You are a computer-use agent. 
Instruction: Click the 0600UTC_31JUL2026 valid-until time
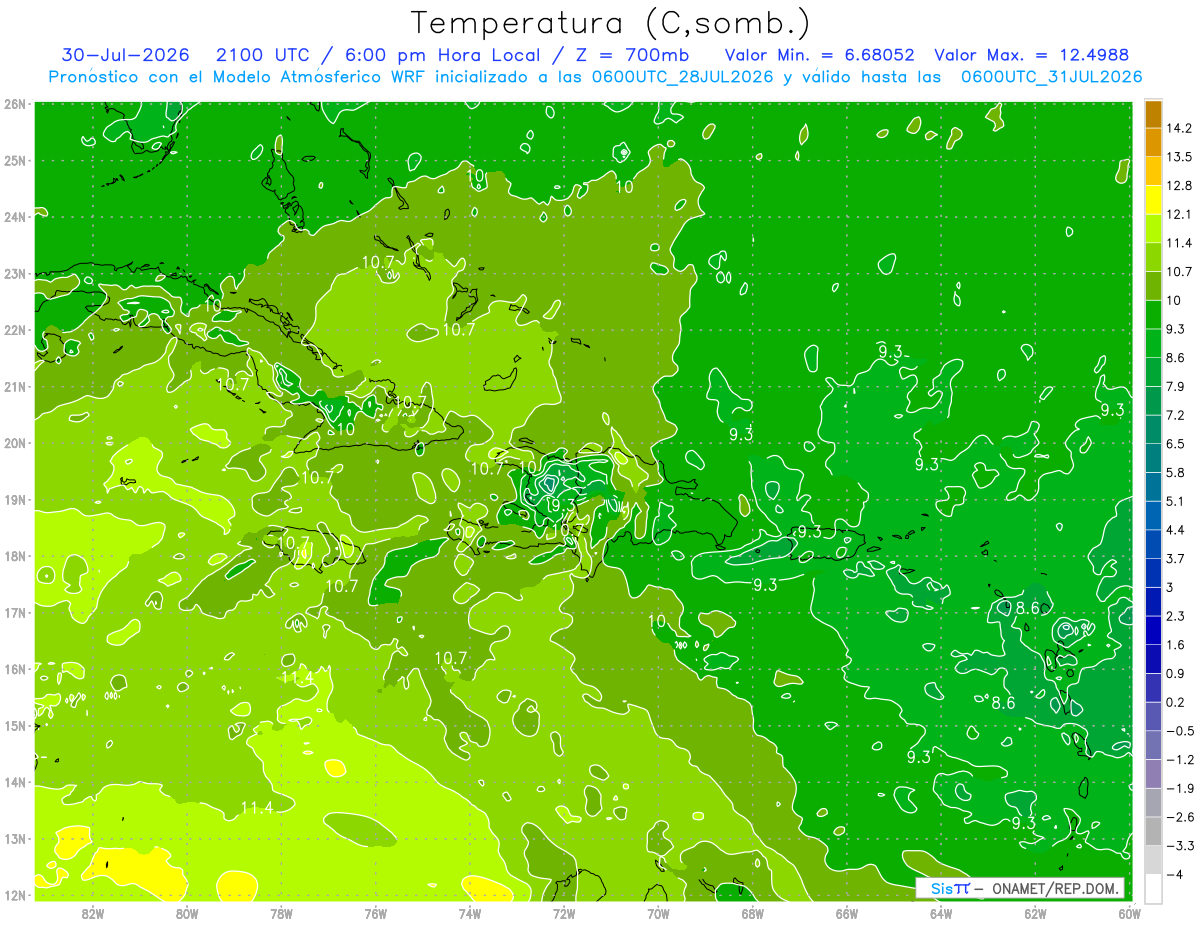click(1050, 77)
